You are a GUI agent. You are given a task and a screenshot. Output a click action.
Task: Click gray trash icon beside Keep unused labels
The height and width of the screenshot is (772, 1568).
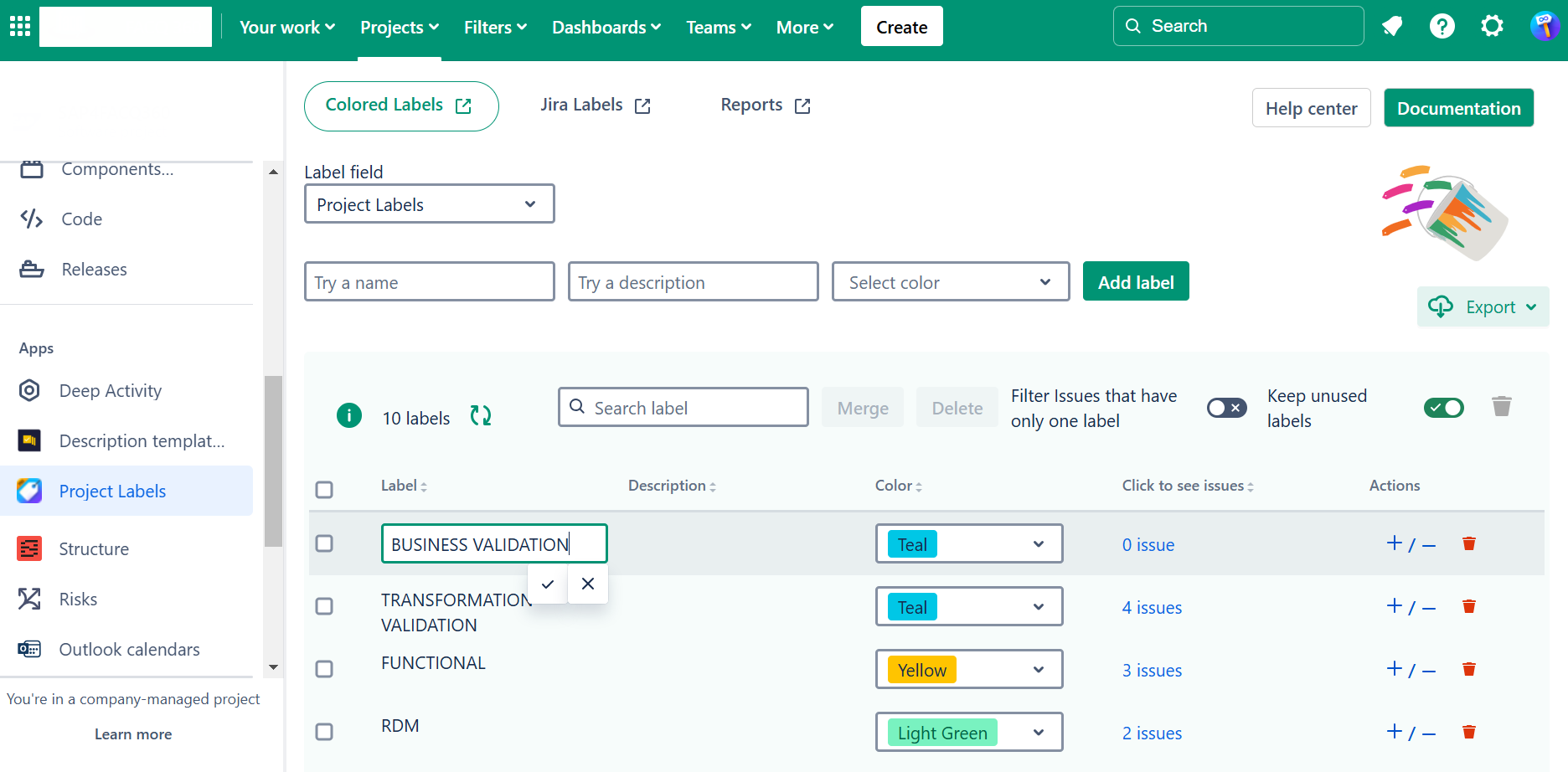pos(1501,407)
